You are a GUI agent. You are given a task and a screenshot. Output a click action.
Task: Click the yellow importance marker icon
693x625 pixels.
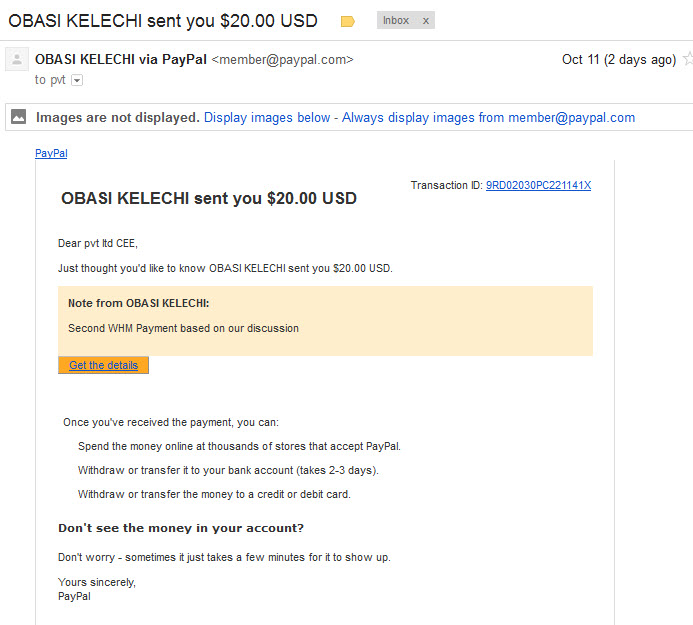[347, 21]
